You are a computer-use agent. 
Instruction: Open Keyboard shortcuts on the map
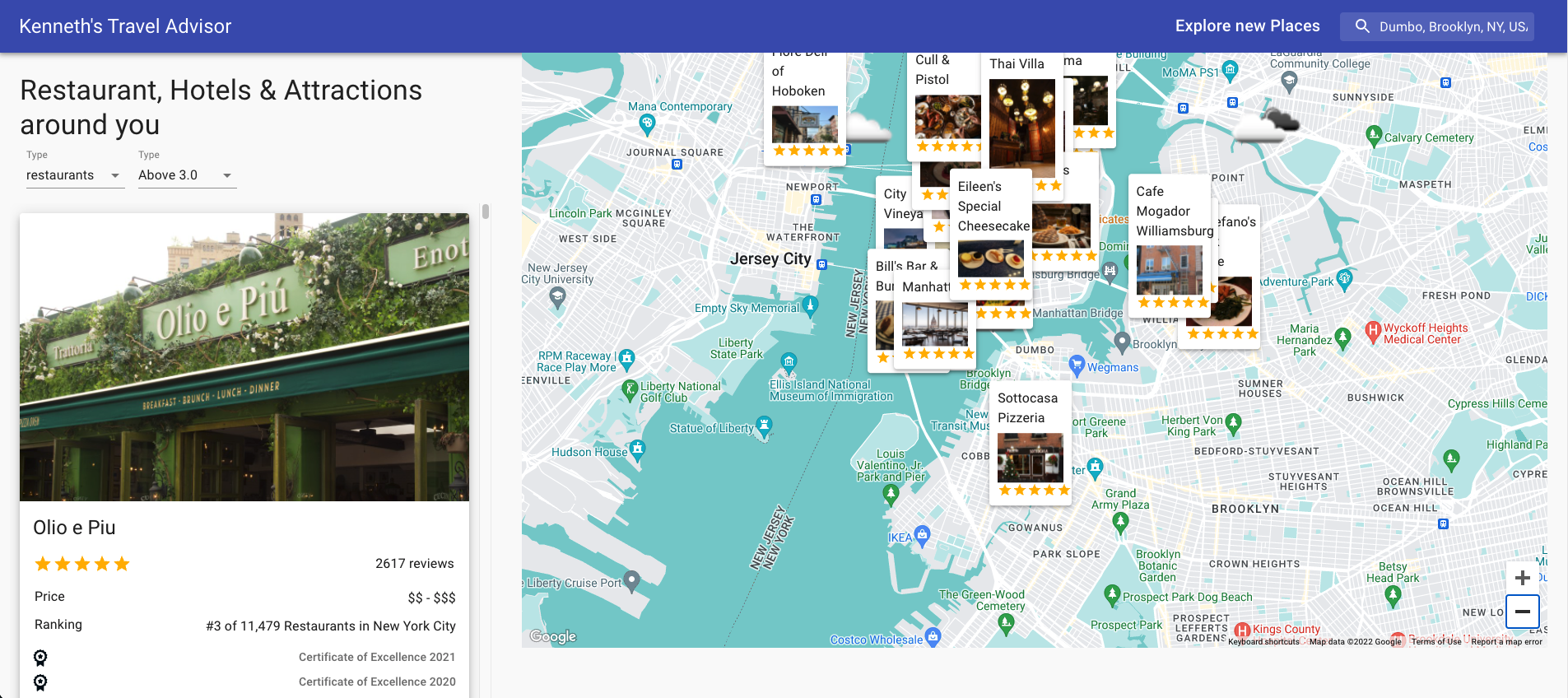pyautogui.click(x=1263, y=642)
